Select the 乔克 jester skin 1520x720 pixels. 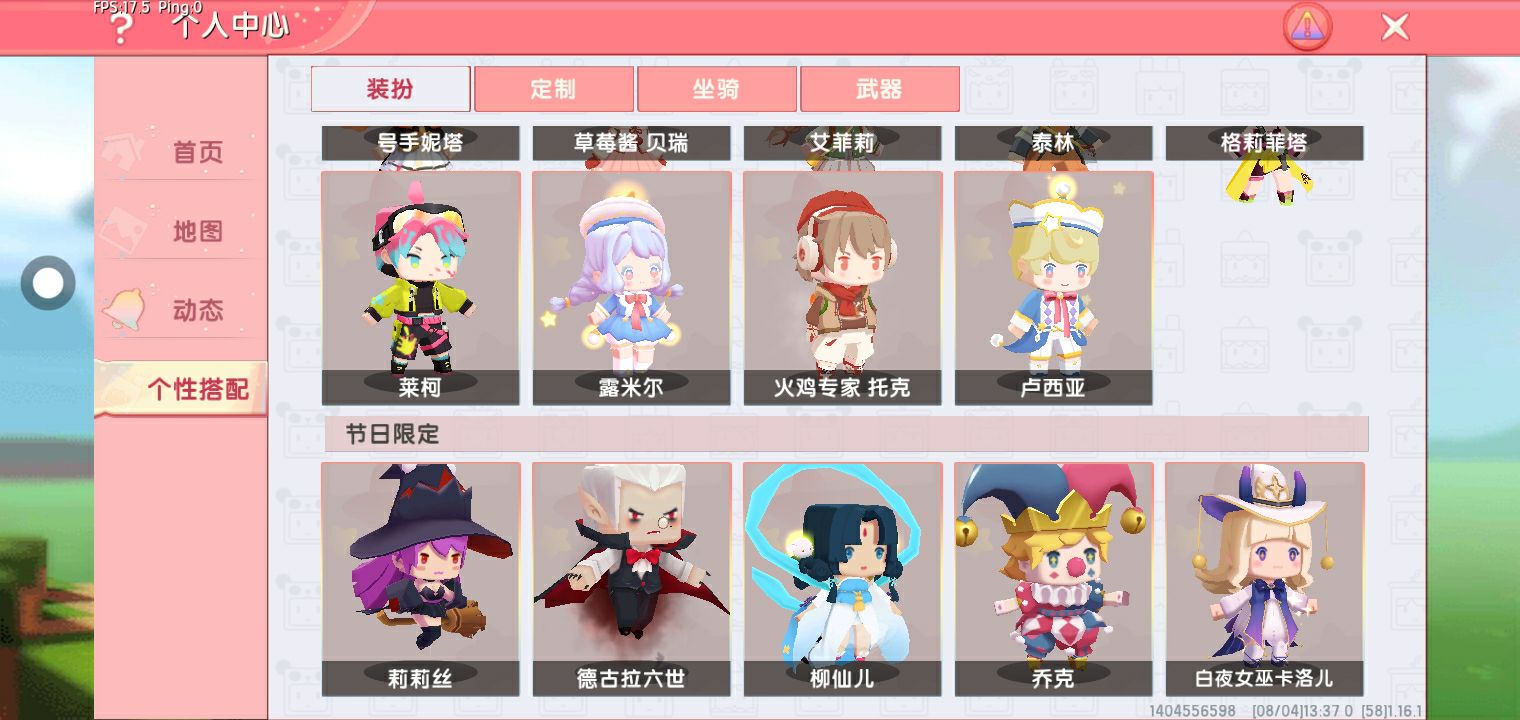pyautogui.click(x=1054, y=579)
